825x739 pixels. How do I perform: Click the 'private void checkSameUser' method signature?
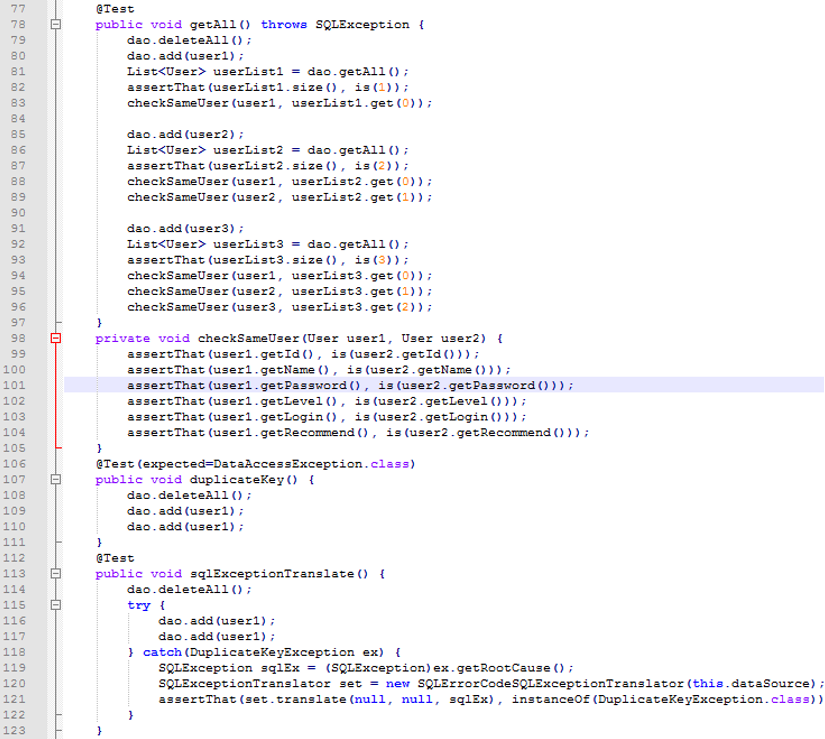point(299,338)
